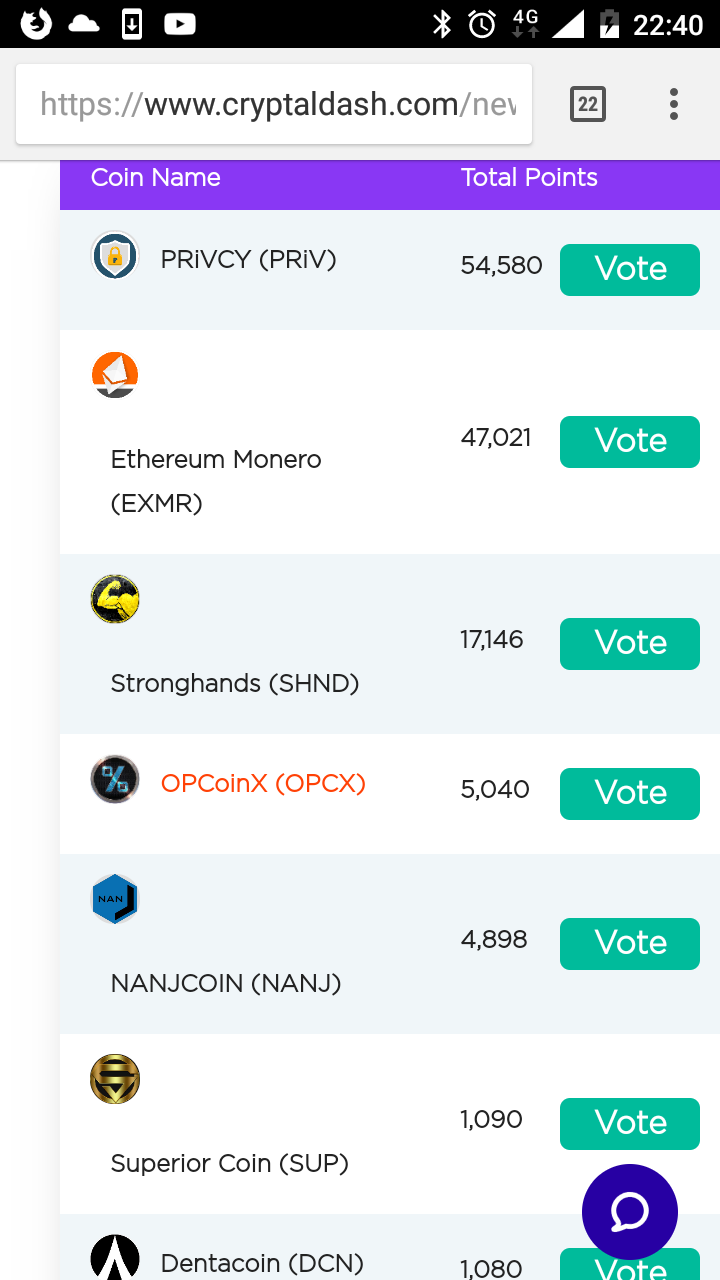Tap the Ethereum Monero orange coin logo
The image size is (720, 1280).
(x=115, y=375)
